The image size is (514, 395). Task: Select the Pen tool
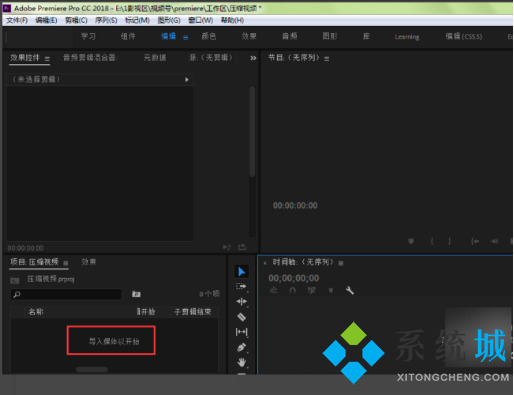point(241,347)
